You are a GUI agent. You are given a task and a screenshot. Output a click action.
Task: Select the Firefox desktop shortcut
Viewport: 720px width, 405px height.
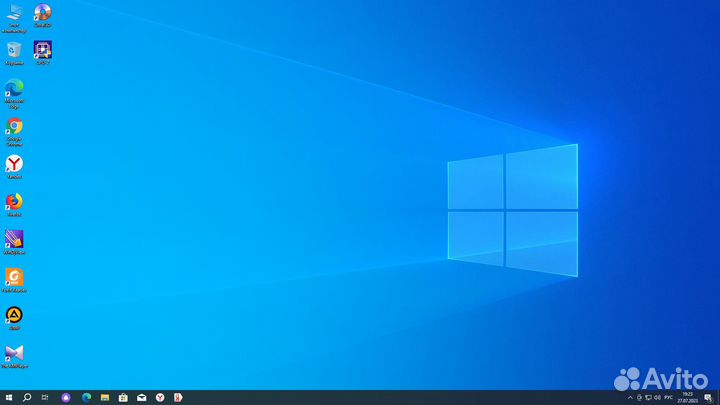tap(14, 205)
